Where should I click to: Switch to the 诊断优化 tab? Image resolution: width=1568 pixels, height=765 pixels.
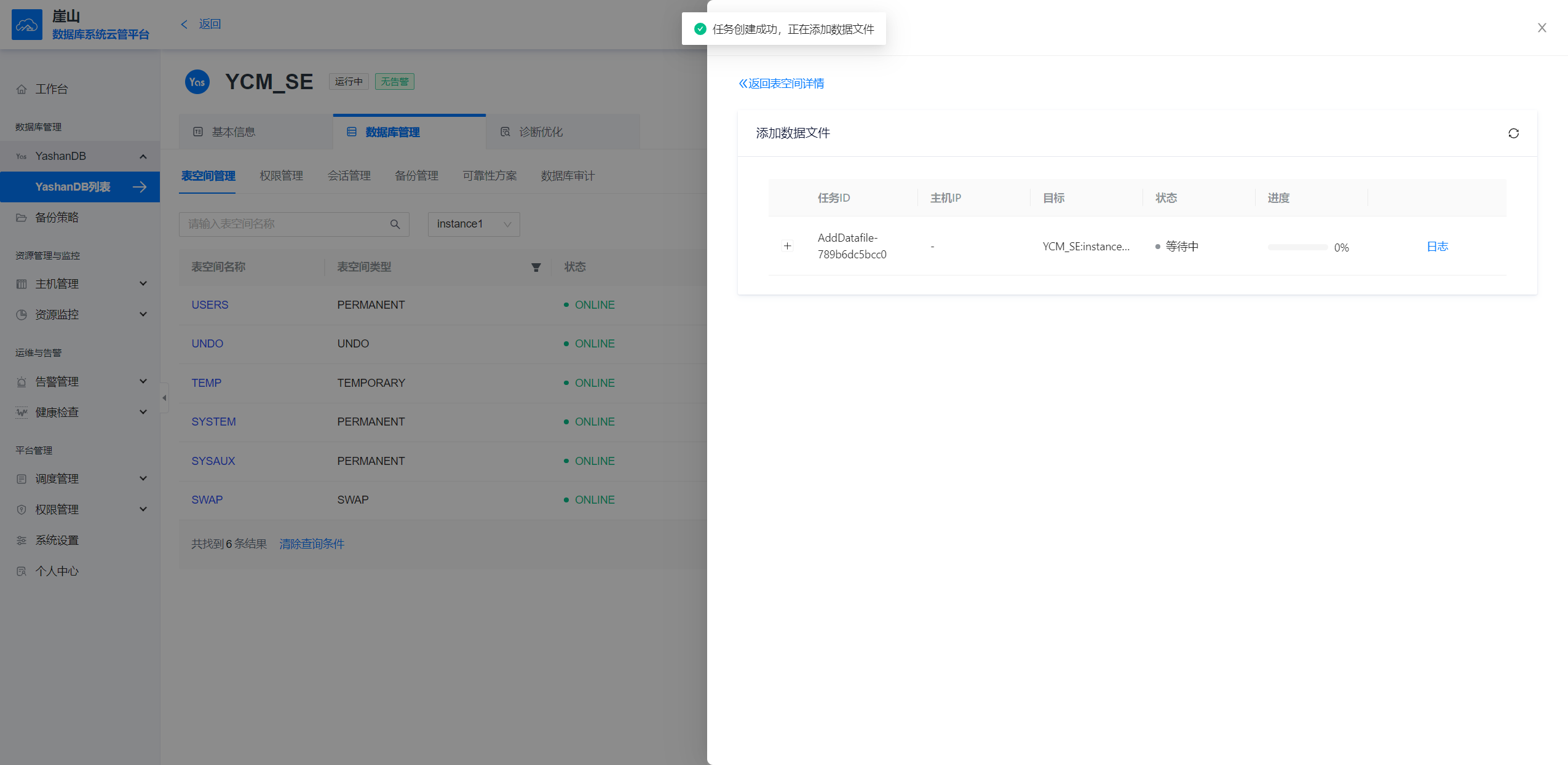(540, 132)
